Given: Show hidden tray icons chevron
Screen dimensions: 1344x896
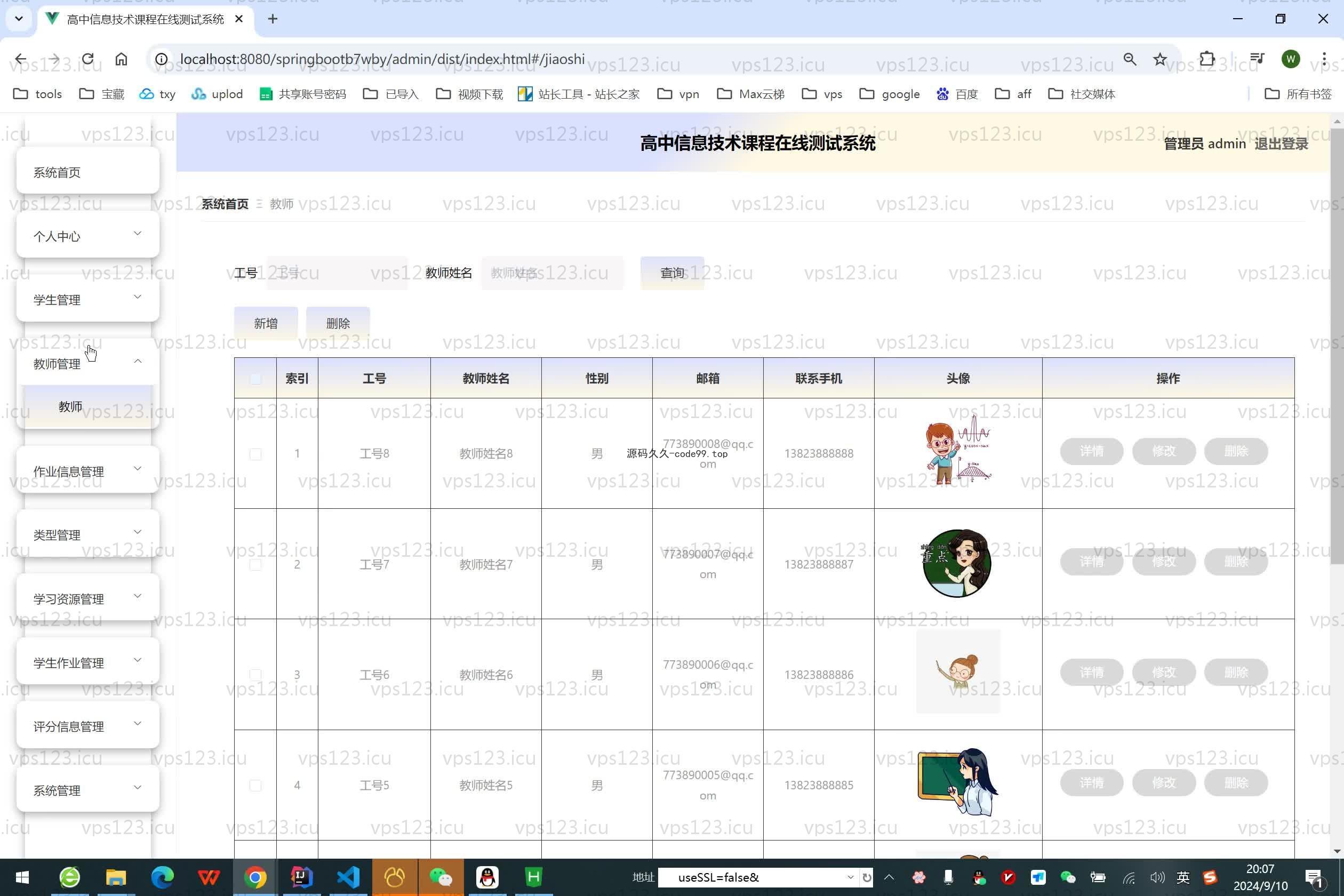Looking at the screenshot, I should [x=889, y=877].
